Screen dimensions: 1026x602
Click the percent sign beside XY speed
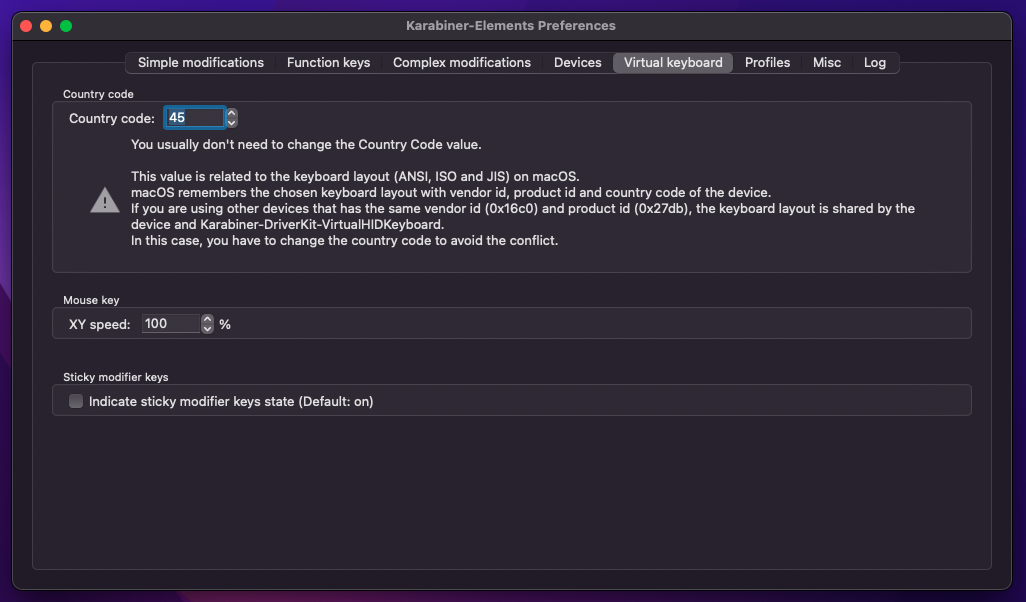(225, 325)
